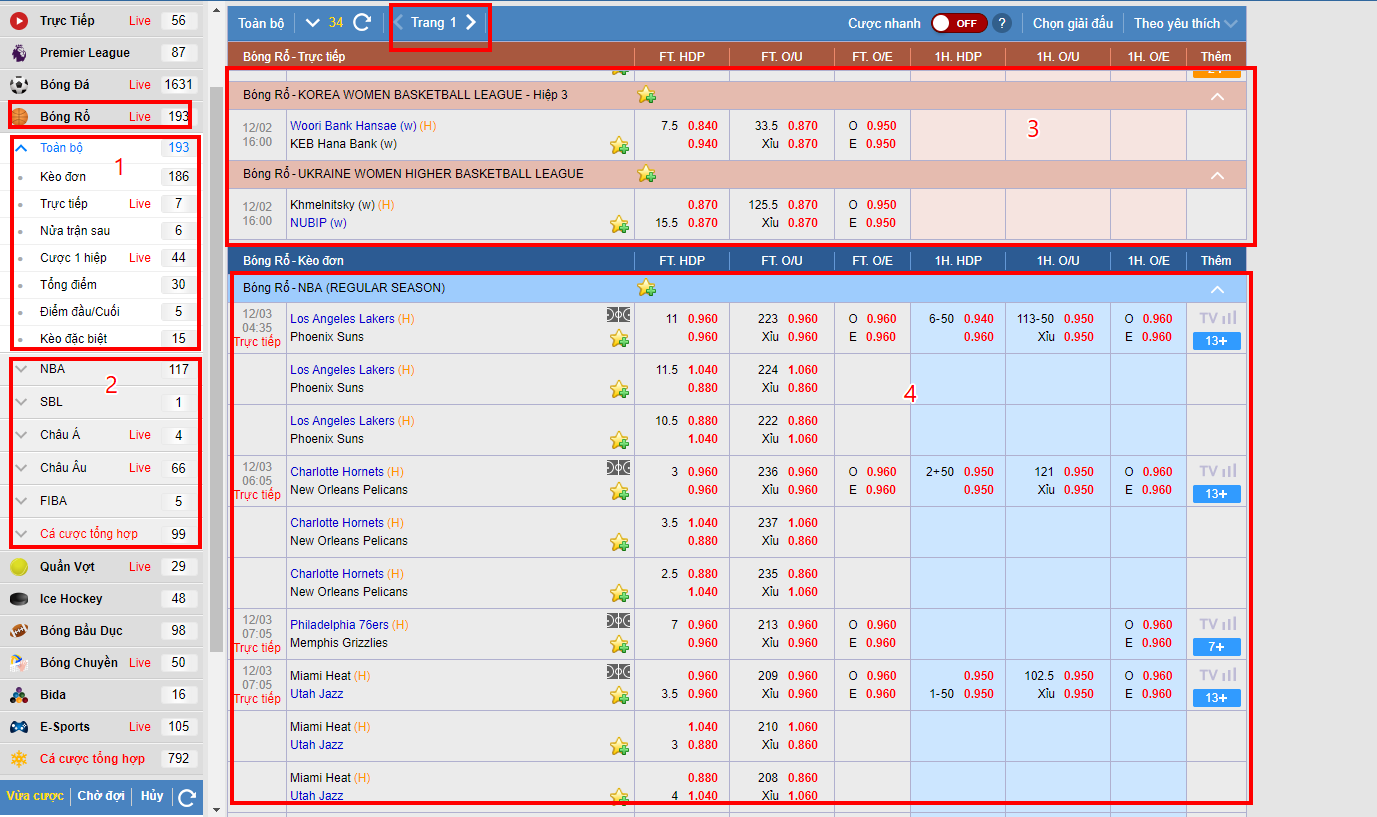The height and width of the screenshot is (817, 1377).
Task: Open the Theo yêu thích dropdown
Action: click(x=1186, y=23)
